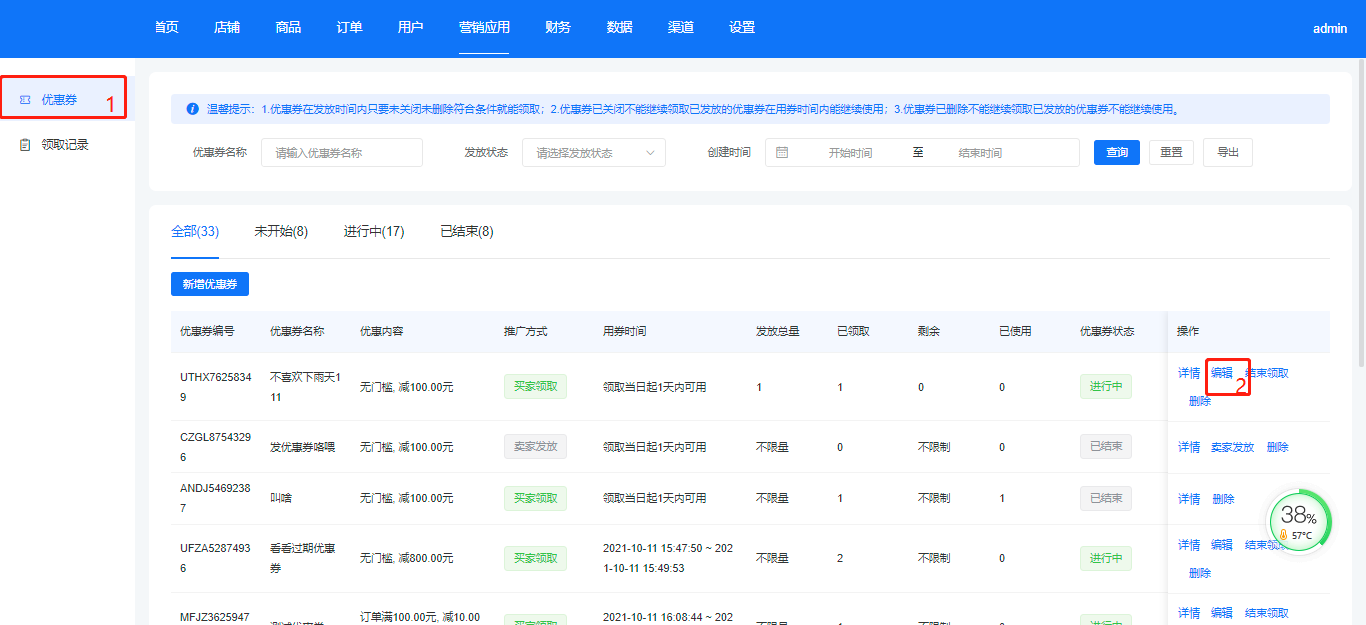Type in the 优惠券名称 input field
Viewport: 1366px width, 625px height.
342,153
